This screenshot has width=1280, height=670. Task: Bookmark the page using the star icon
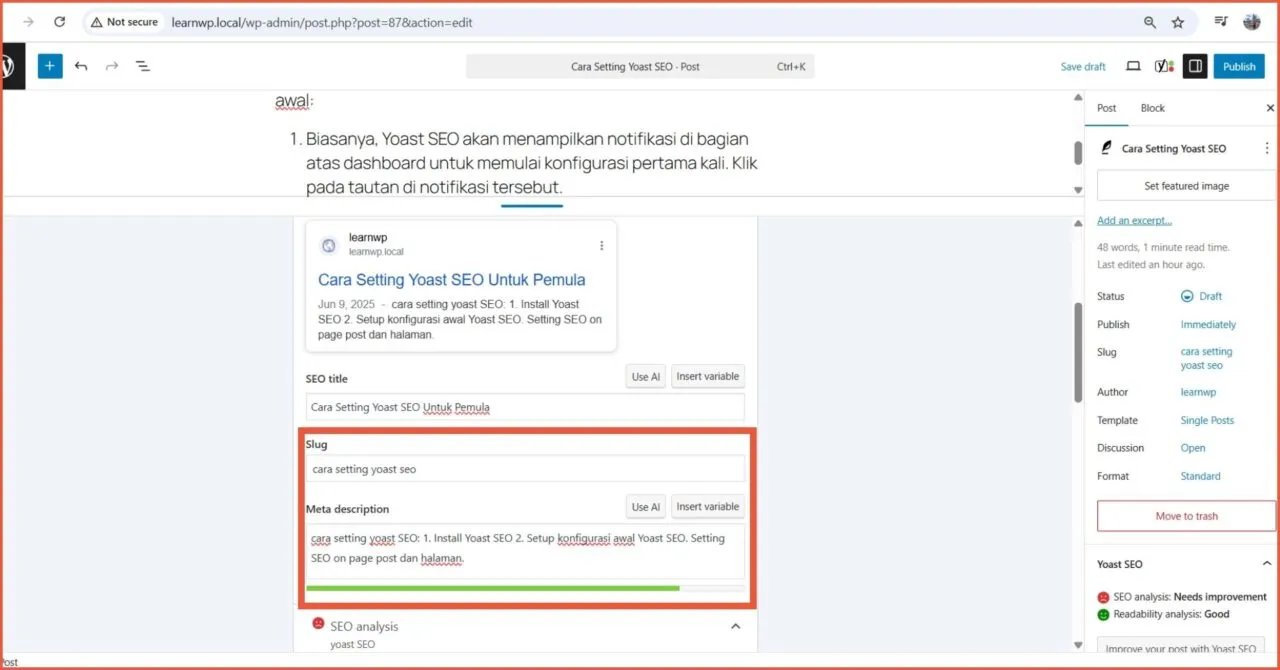[1178, 21]
